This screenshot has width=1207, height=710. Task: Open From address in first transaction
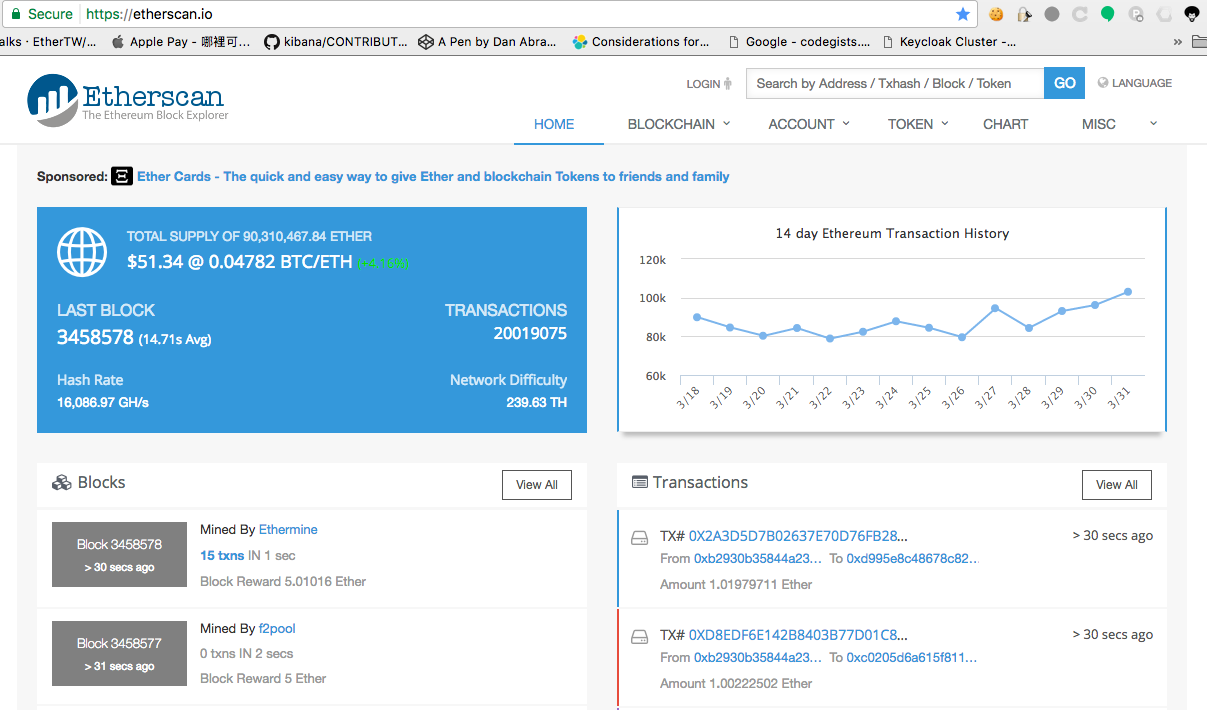[x=757, y=558]
